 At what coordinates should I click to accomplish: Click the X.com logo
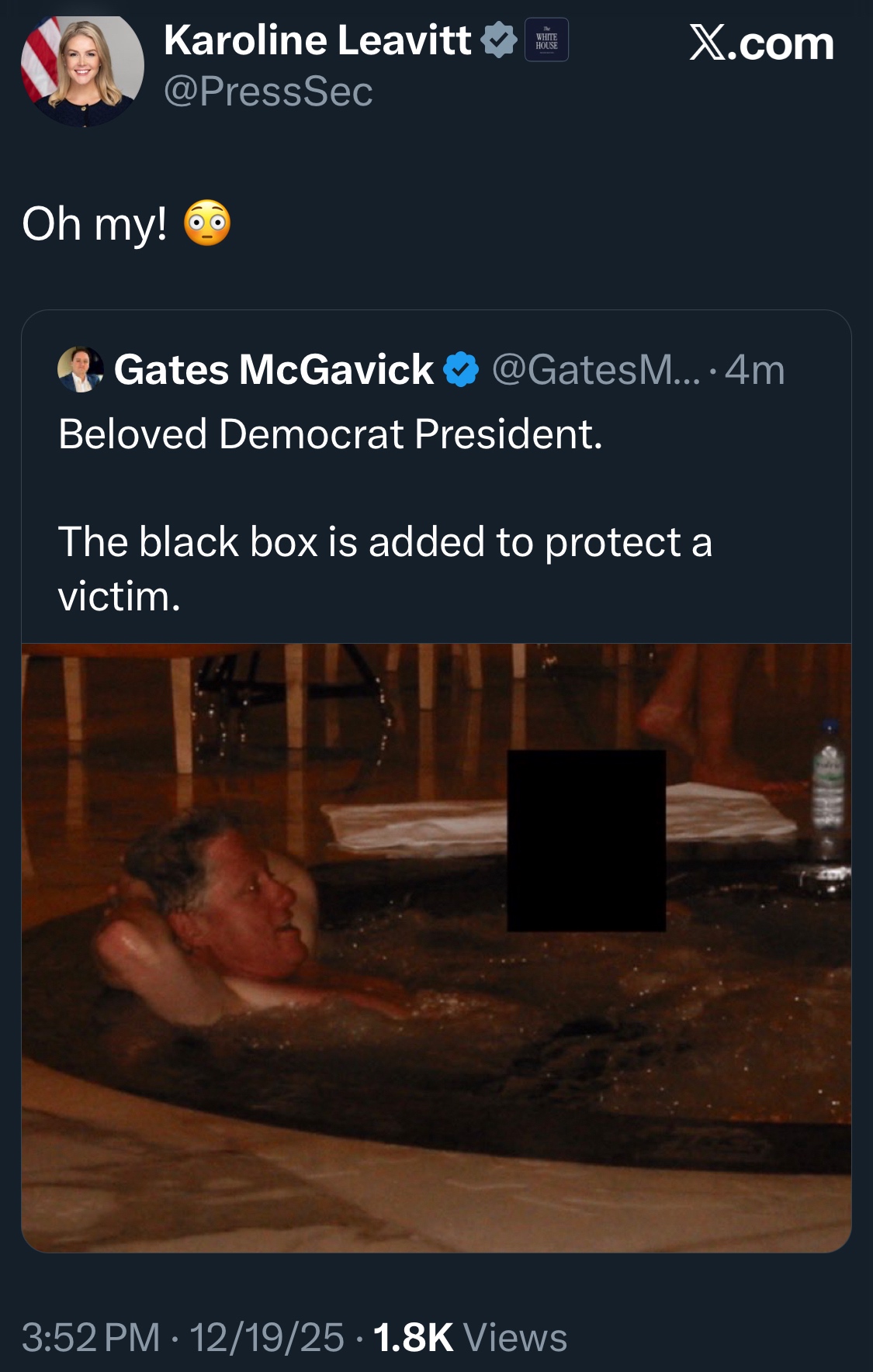tap(761, 43)
